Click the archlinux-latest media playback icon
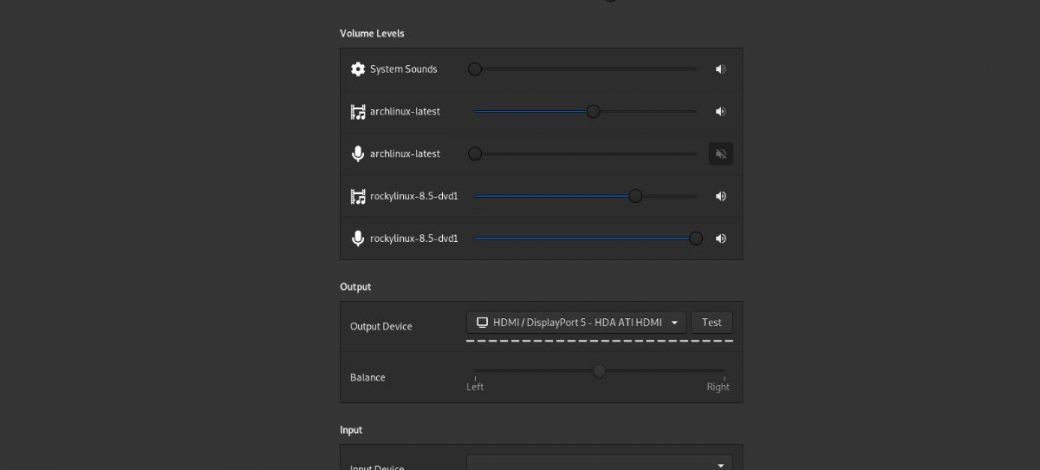 (358, 112)
